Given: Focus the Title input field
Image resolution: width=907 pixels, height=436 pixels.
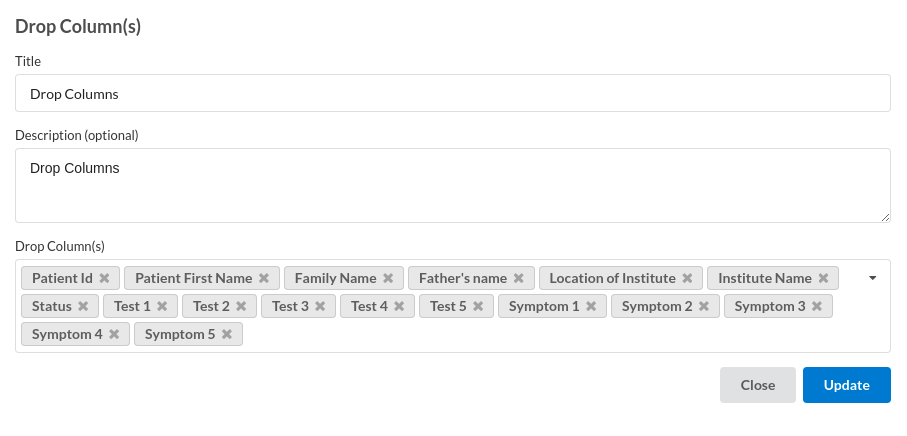Looking at the screenshot, I should point(452,94).
